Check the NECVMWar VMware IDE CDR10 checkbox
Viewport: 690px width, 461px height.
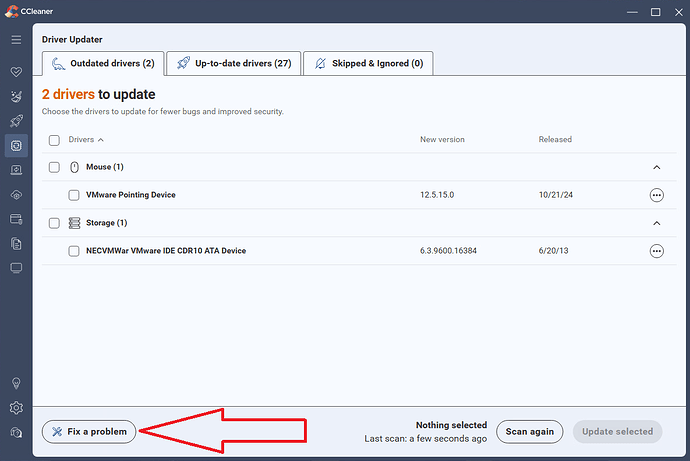click(x=74, y=251)
